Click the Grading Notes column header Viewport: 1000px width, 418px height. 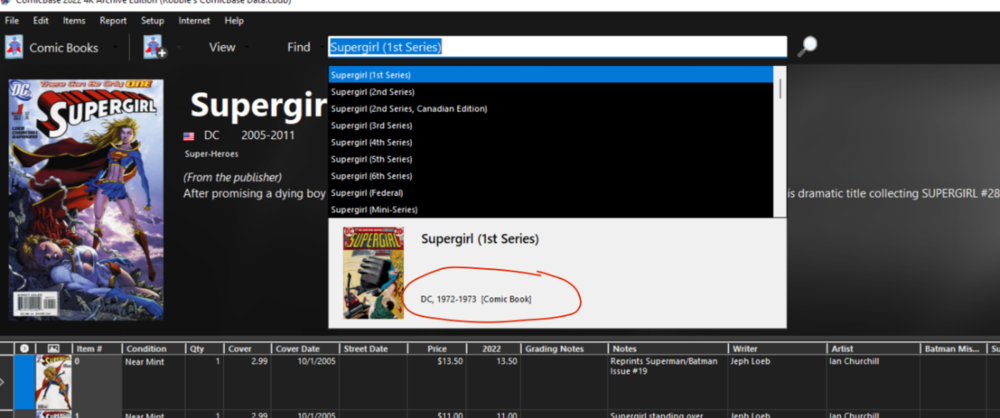pyautogui.click(x=564, y=349)
